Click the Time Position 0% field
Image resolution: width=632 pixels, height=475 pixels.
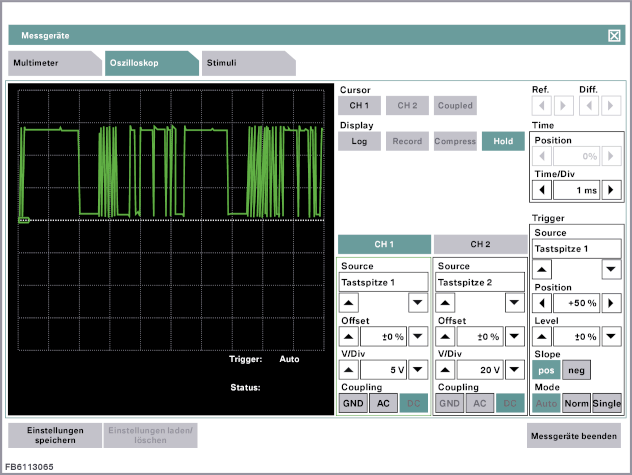[576, 156]
